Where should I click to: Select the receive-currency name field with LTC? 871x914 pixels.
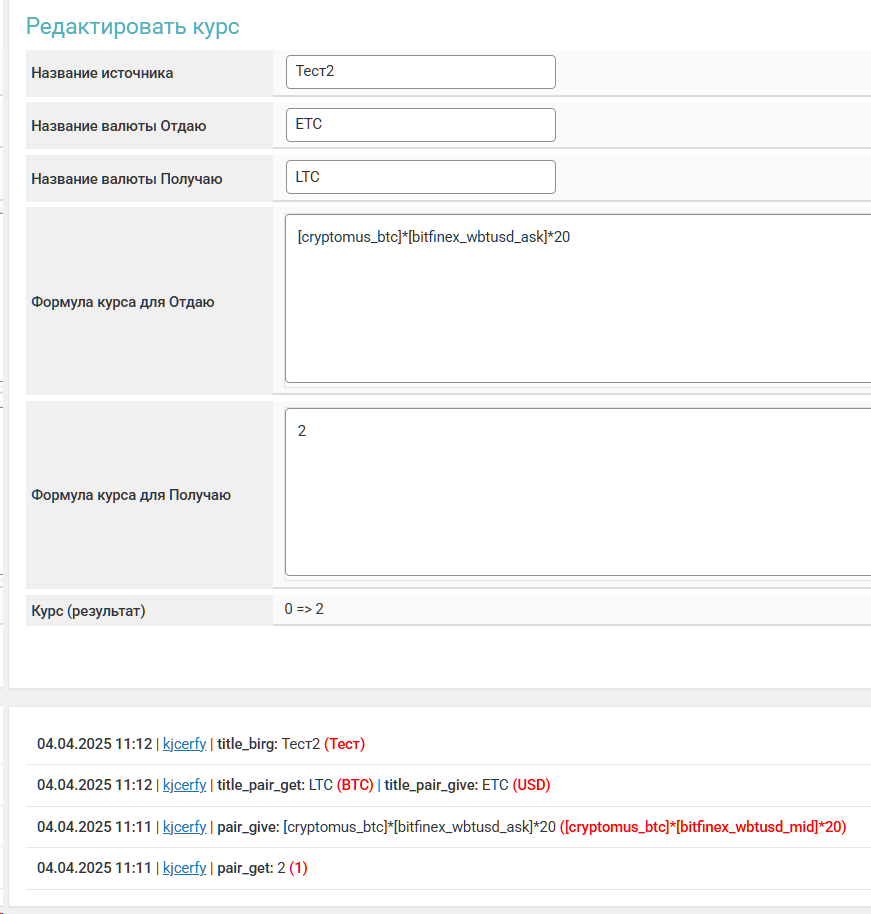point(420,177)
